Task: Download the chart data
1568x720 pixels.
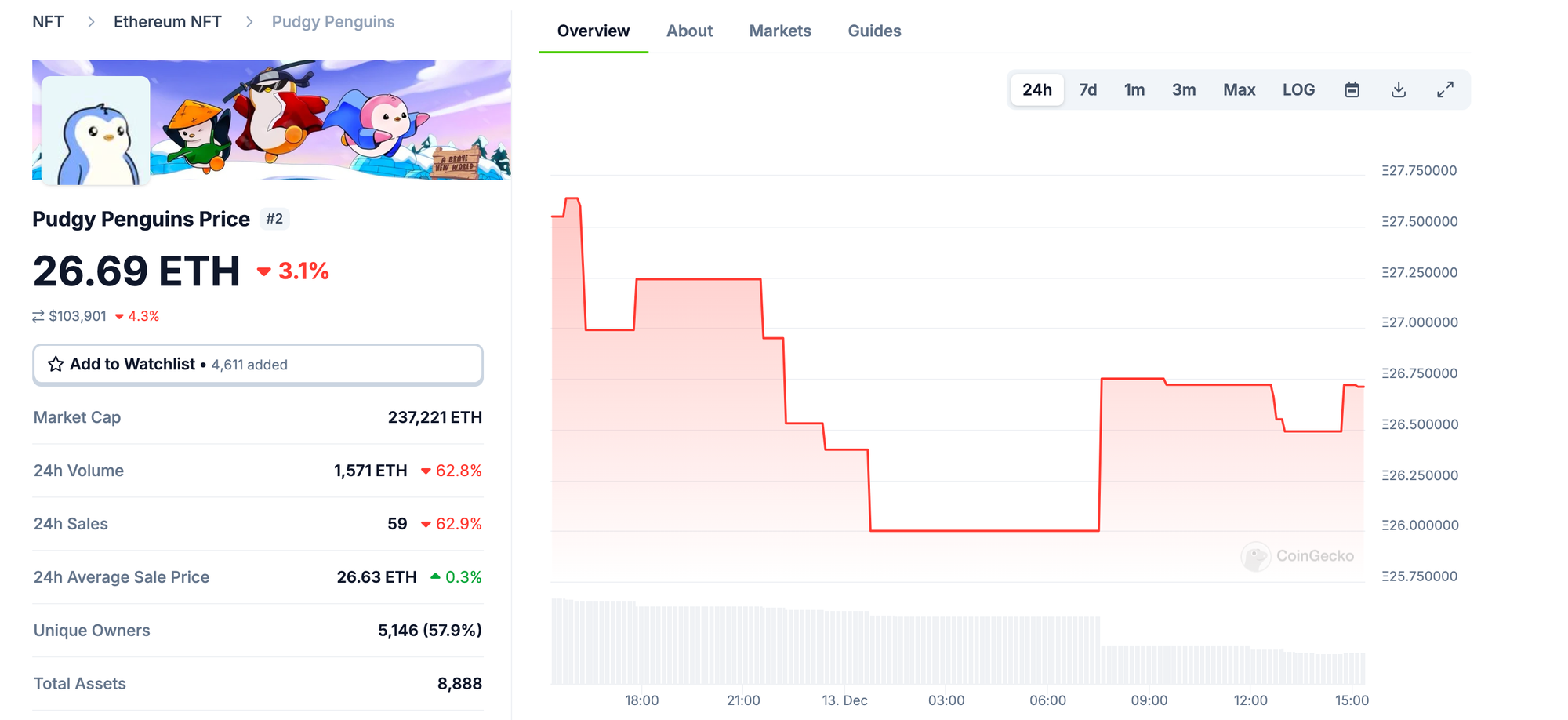Action: click(x=1398, y=89)
